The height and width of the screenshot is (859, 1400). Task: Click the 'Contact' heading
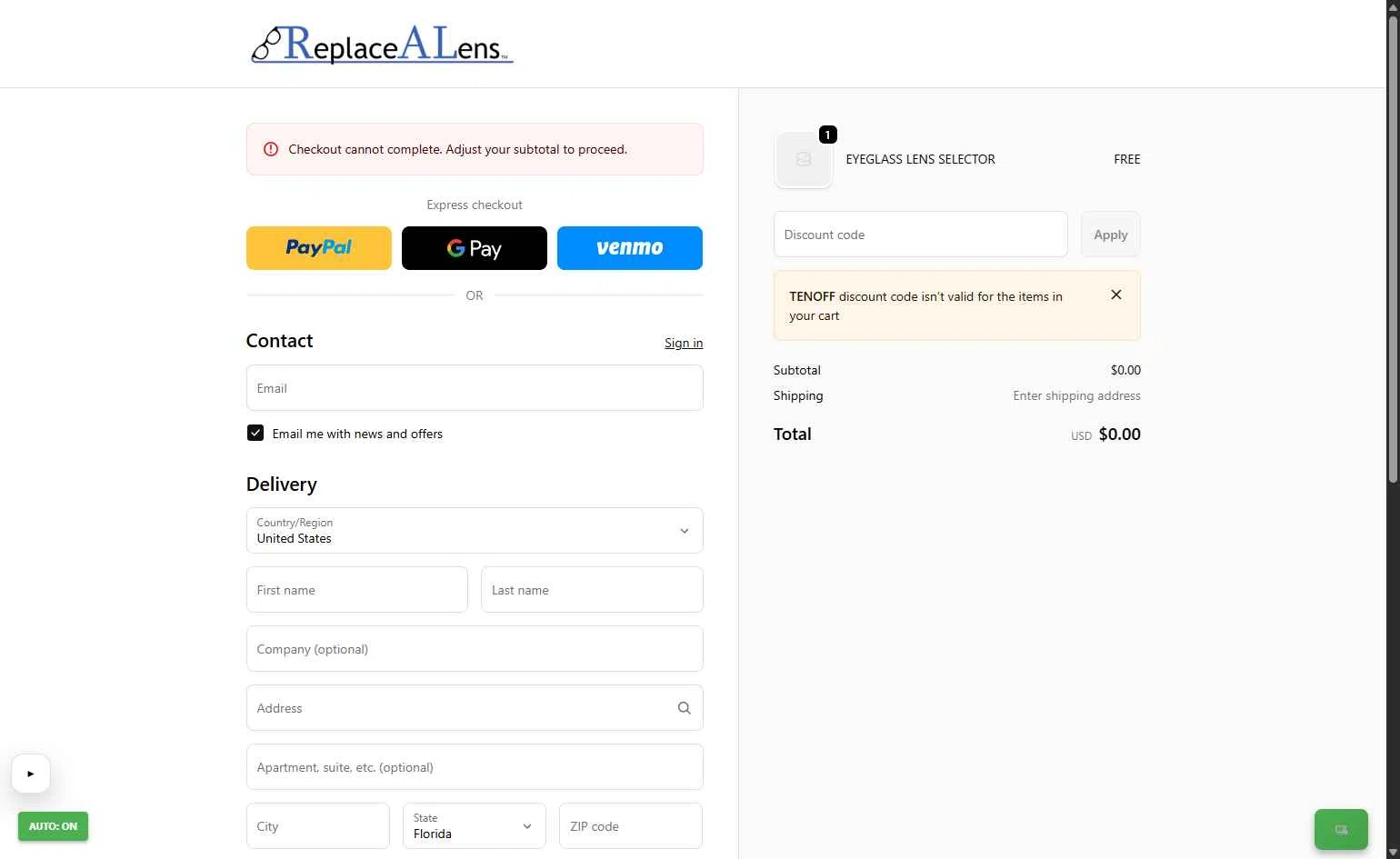pos(279,341)
